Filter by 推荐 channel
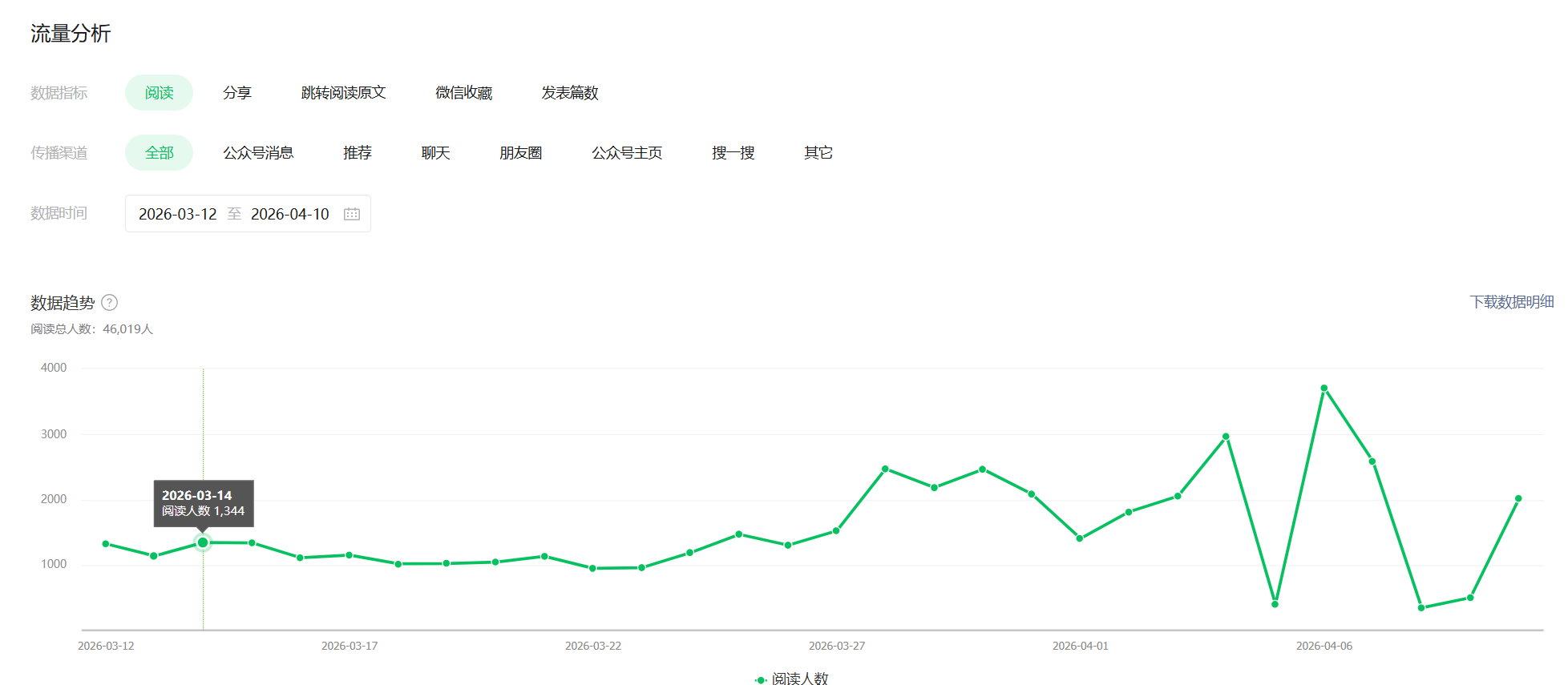 coord(358,153)
